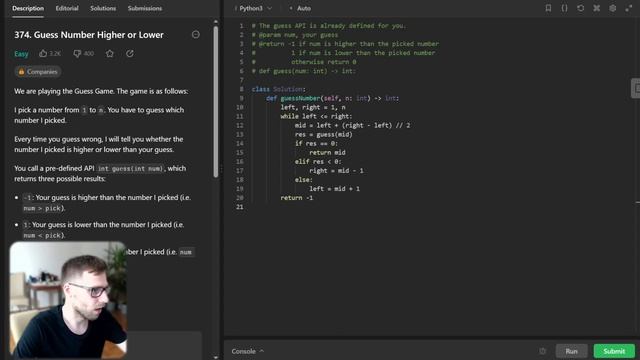
Task: Click the timer icon left of the Run button
Action: click(542, 351)
